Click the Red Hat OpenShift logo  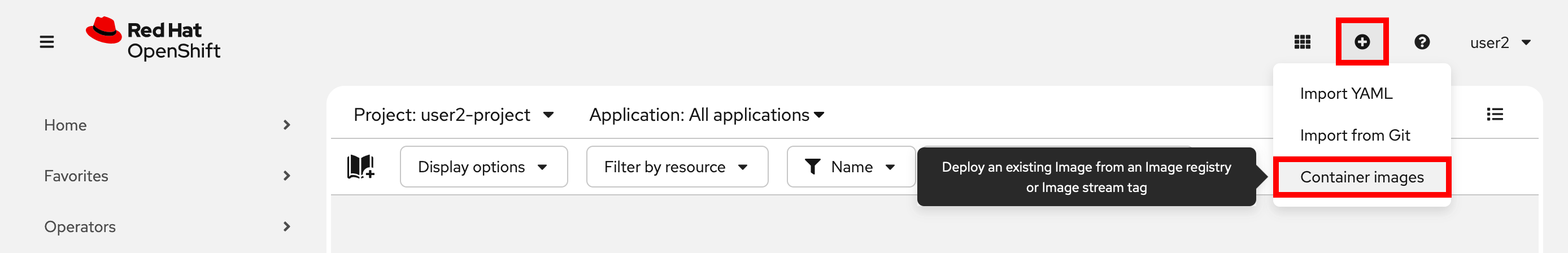[x=153, y=40]
